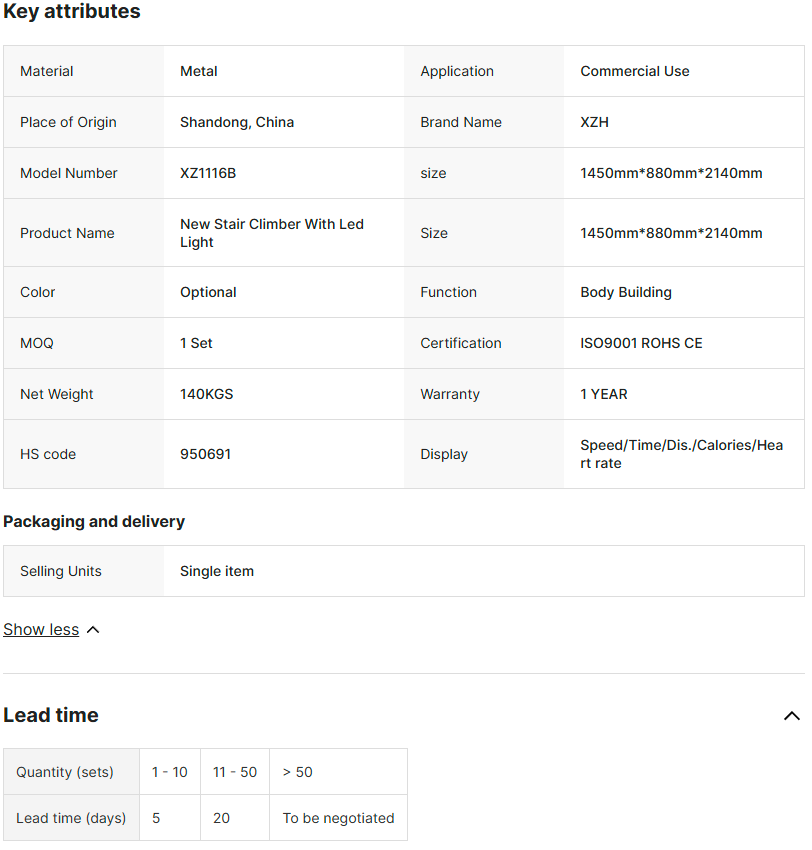Select the Certification value ISO9001 ROHS CE
This screenshot has height=850, width=812.
click(641, 343)
